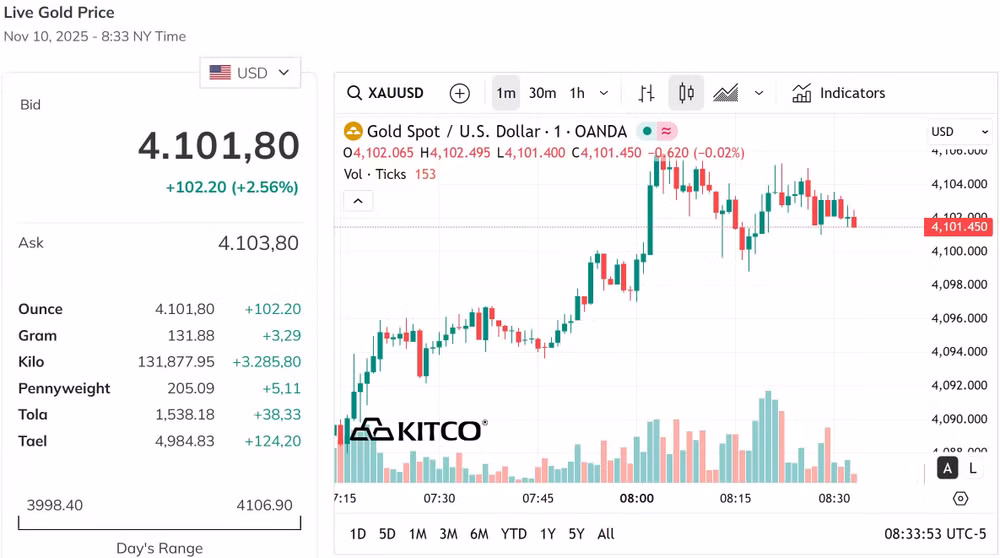Open chart settings gear icon
1000x558 pixels.
(960, 499)
